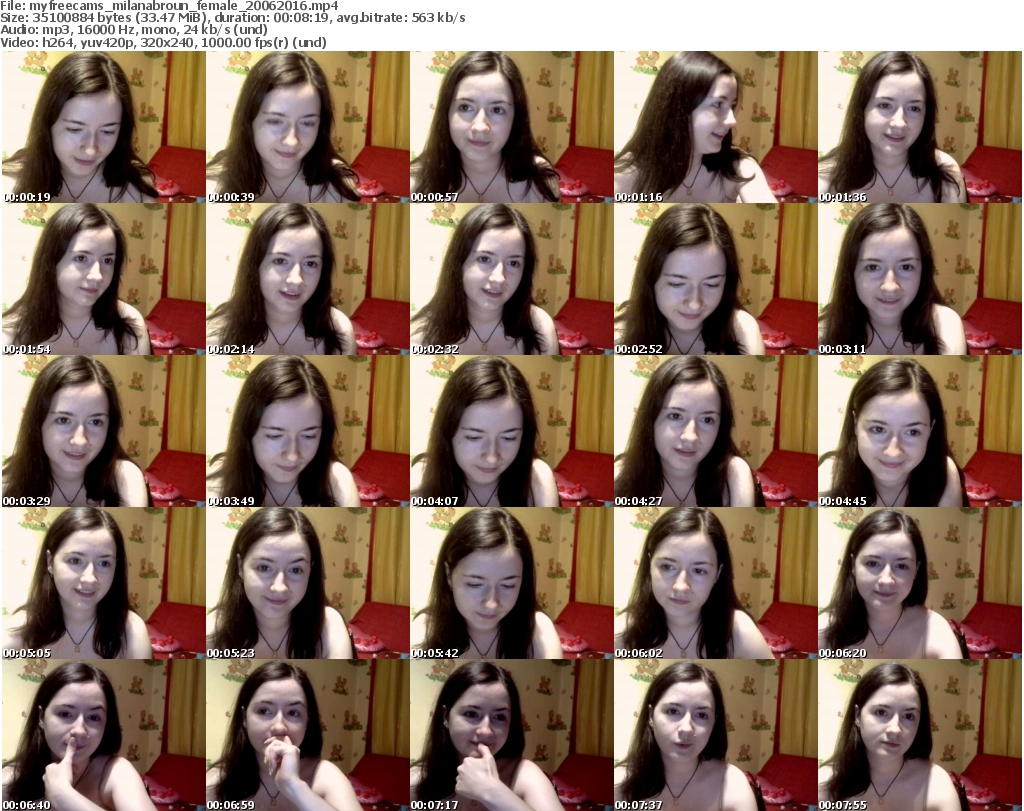Click the thumbnail frame at 00:04:27

[716, 431]
